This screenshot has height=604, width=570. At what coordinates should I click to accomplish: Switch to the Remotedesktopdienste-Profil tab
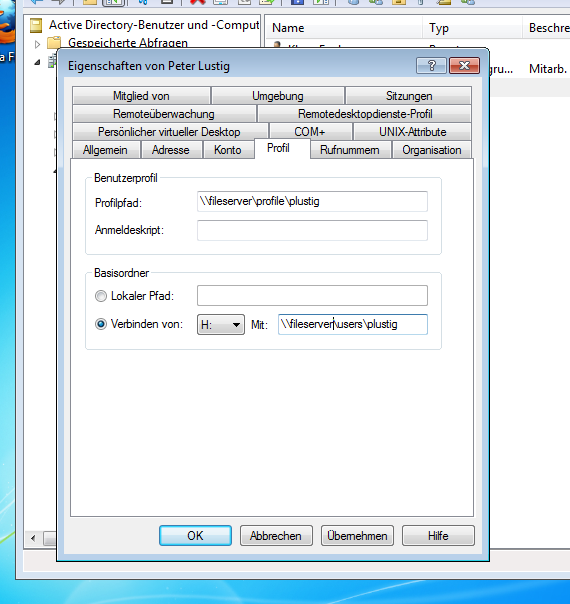(365, 114)
